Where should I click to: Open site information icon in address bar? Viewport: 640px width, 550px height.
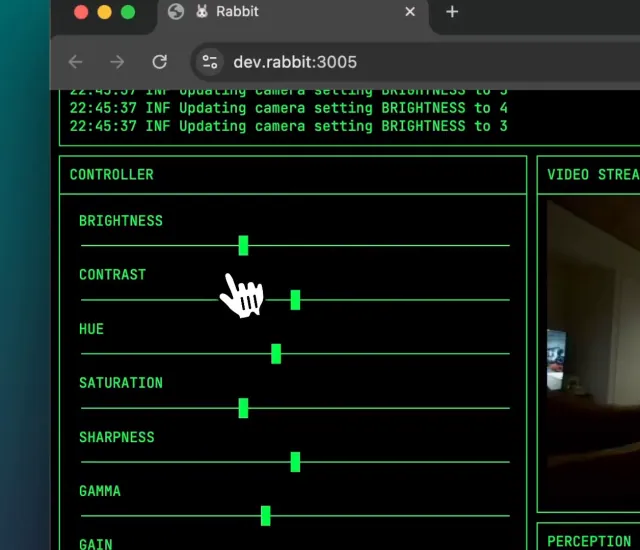(x=210, y=62)
